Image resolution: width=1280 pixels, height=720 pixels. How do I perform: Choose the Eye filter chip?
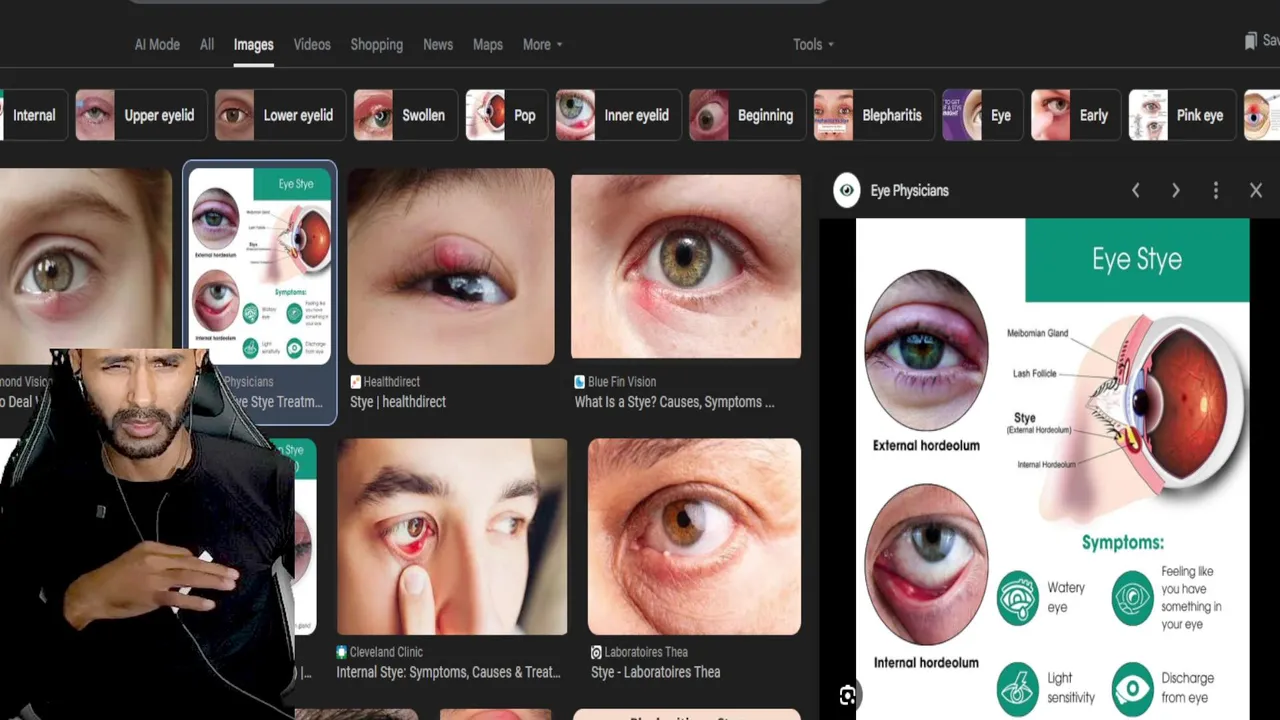coord(983,115)
